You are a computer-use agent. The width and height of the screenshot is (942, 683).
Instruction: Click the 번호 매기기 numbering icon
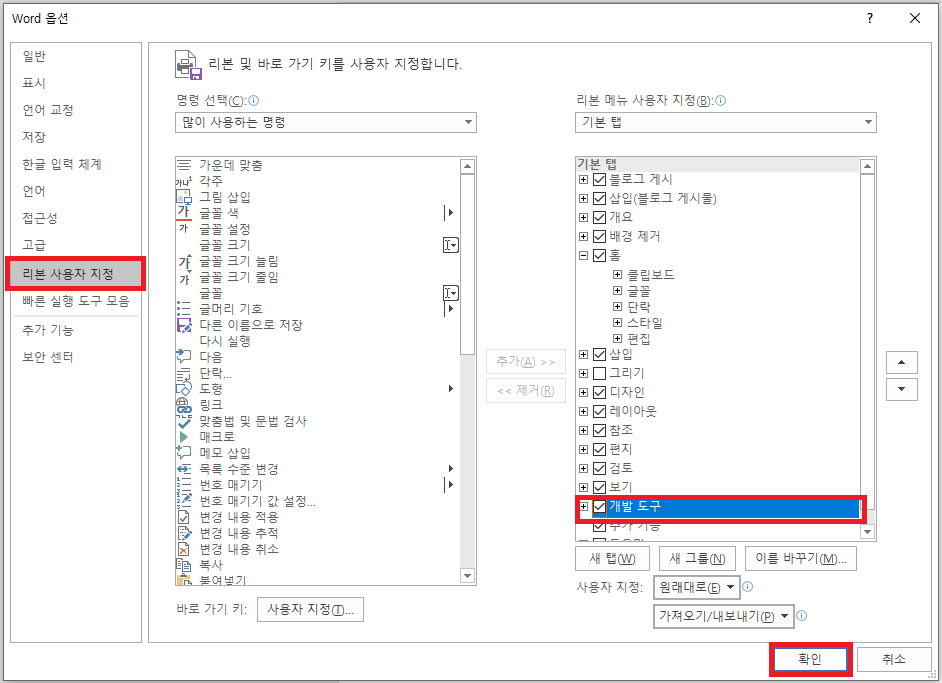[184, 485]
